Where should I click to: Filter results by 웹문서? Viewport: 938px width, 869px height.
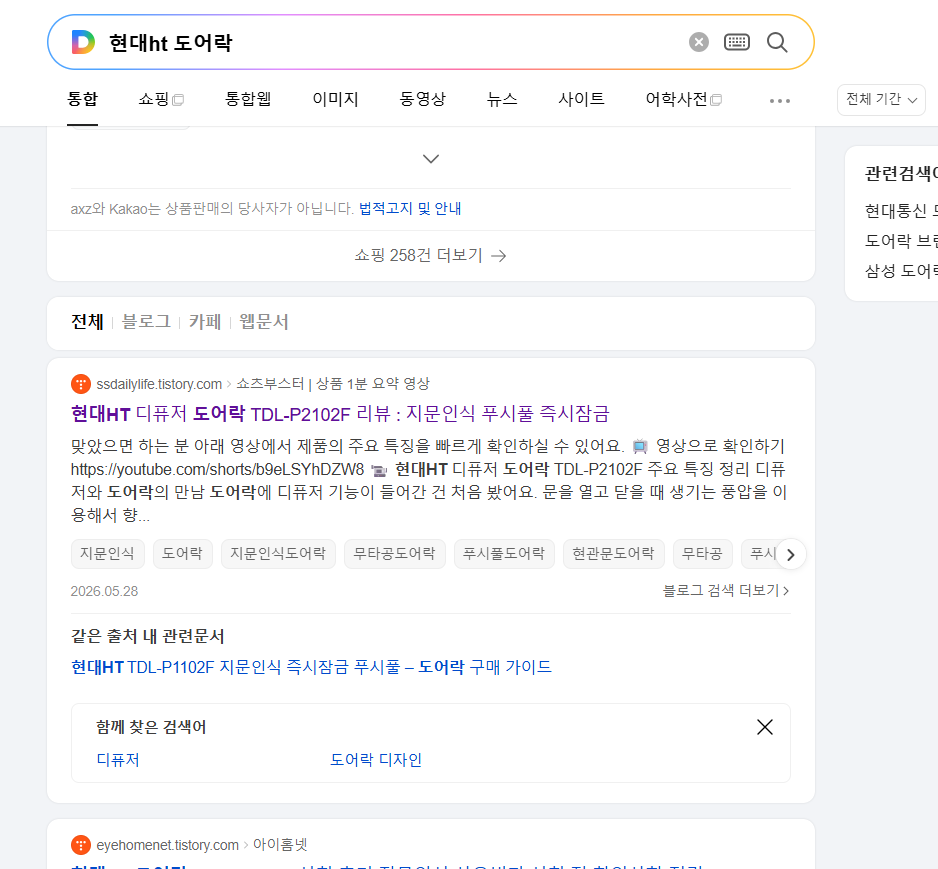pos(264,322)
